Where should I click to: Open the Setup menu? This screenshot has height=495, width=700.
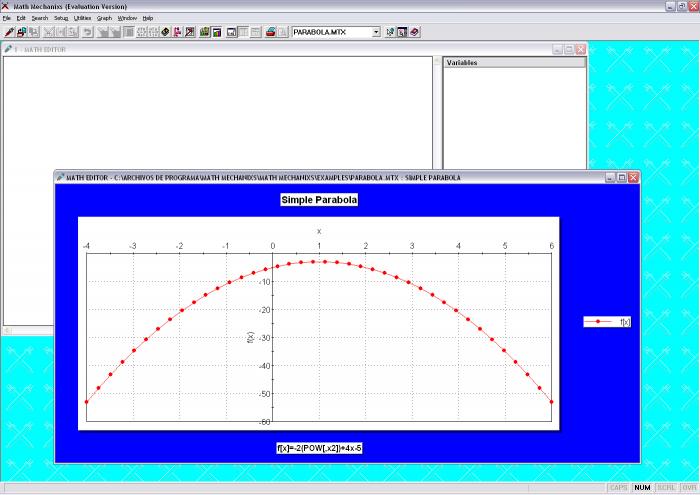(x=61, y=18)
